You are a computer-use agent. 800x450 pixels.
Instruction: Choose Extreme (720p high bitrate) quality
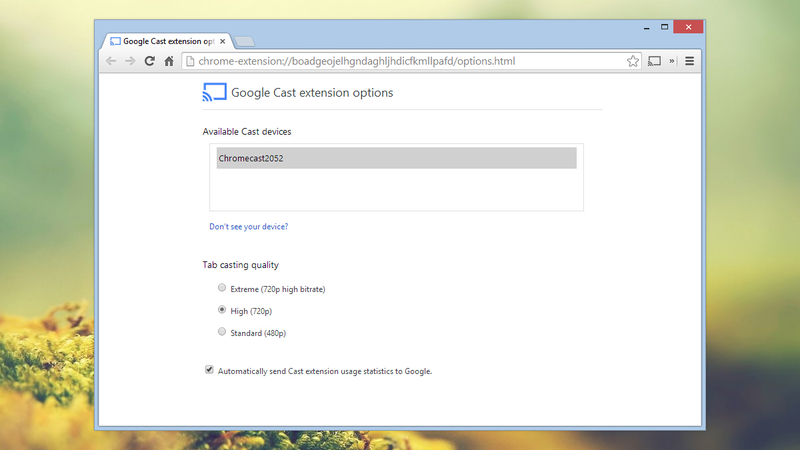(222, 288)
